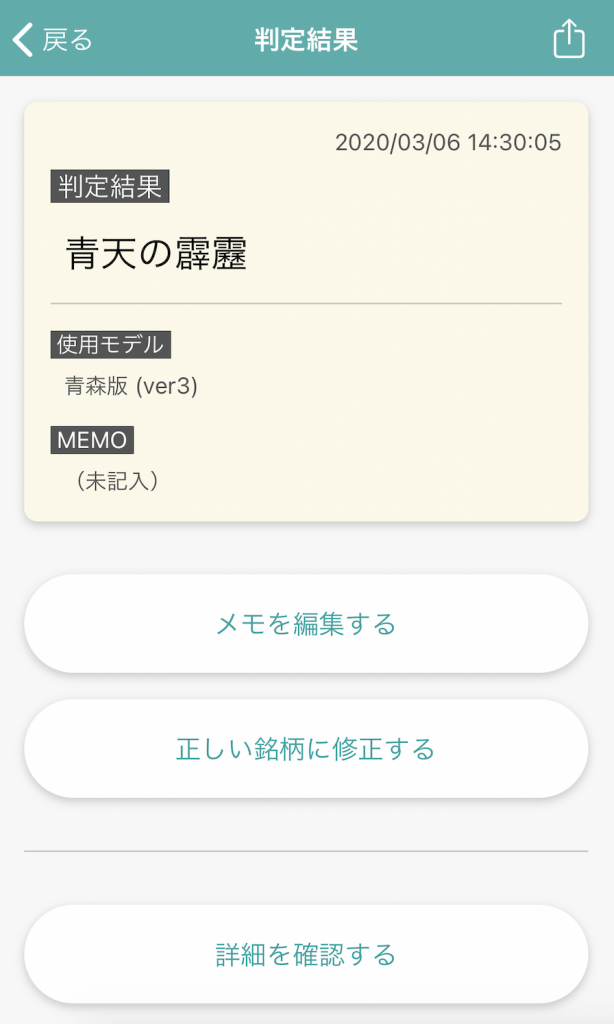Click the (ver3) version text
Image resolution: width=614 pixels, height=1024 pixels.
click(x=166, y=386)
